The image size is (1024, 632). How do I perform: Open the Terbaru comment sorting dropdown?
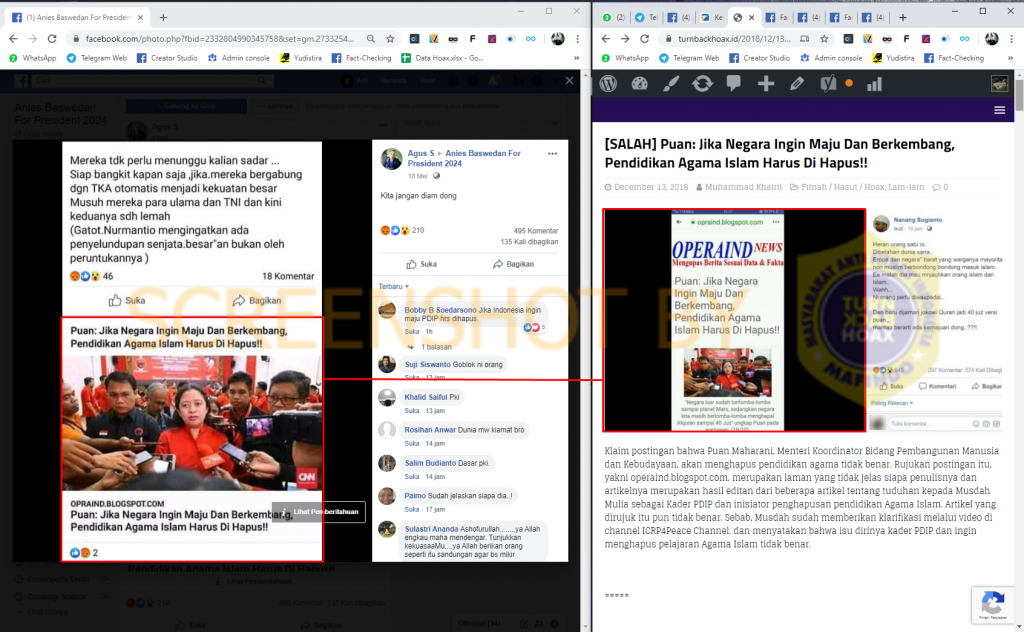click(x=393, y=287)
